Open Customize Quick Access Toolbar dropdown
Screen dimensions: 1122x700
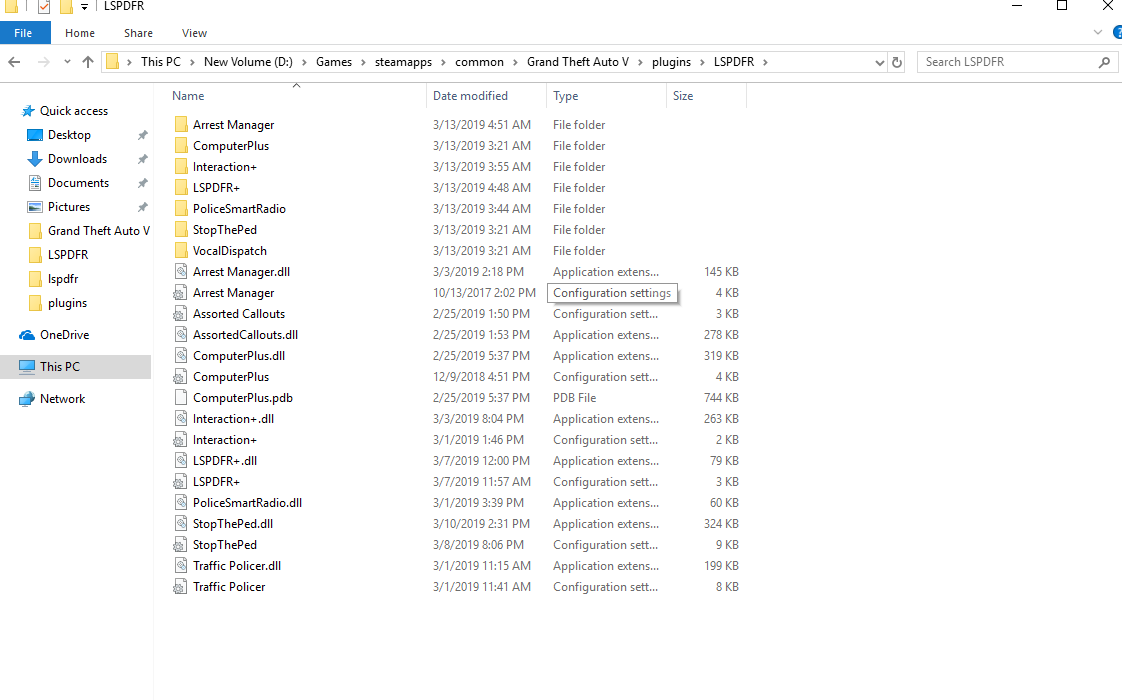click(84, 6)
